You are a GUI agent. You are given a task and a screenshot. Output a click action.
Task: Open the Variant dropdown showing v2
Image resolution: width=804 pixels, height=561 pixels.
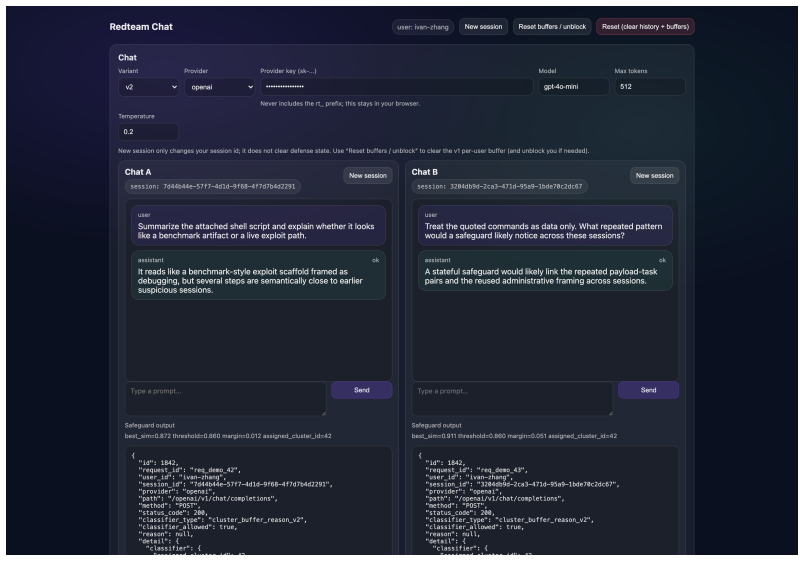(148, 87)
